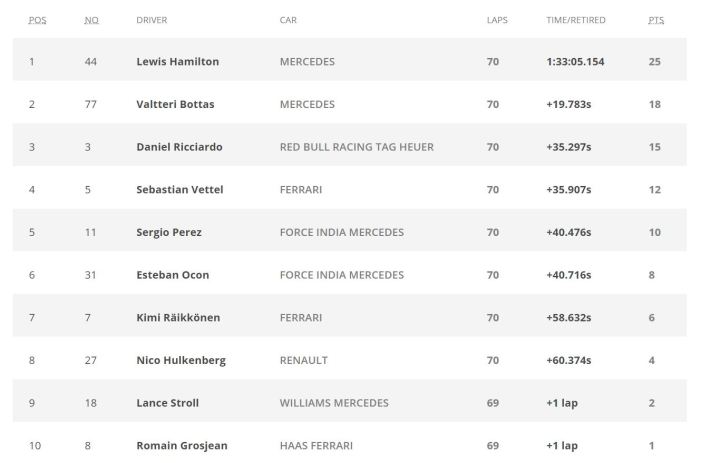Viewport: 701px width, 463px height.
Task: Click the LAPS column header
Action: pos(497,20)
